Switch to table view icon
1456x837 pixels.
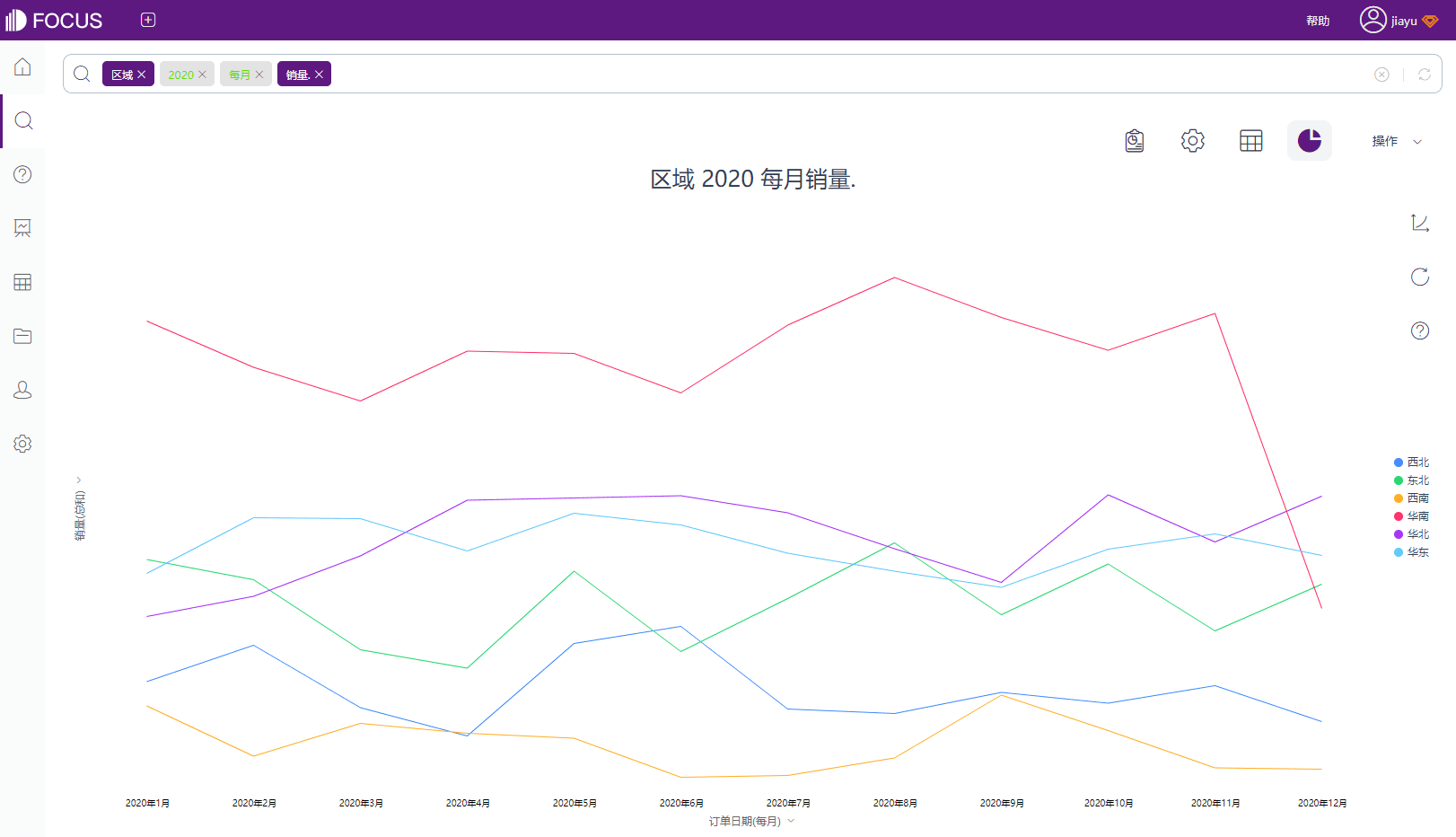point(1251,141)
